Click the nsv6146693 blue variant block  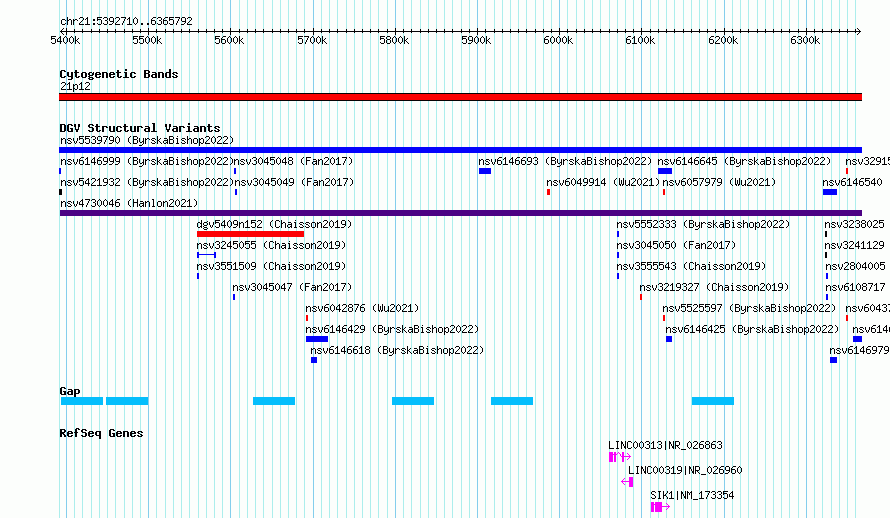click(x=485, y=171)
